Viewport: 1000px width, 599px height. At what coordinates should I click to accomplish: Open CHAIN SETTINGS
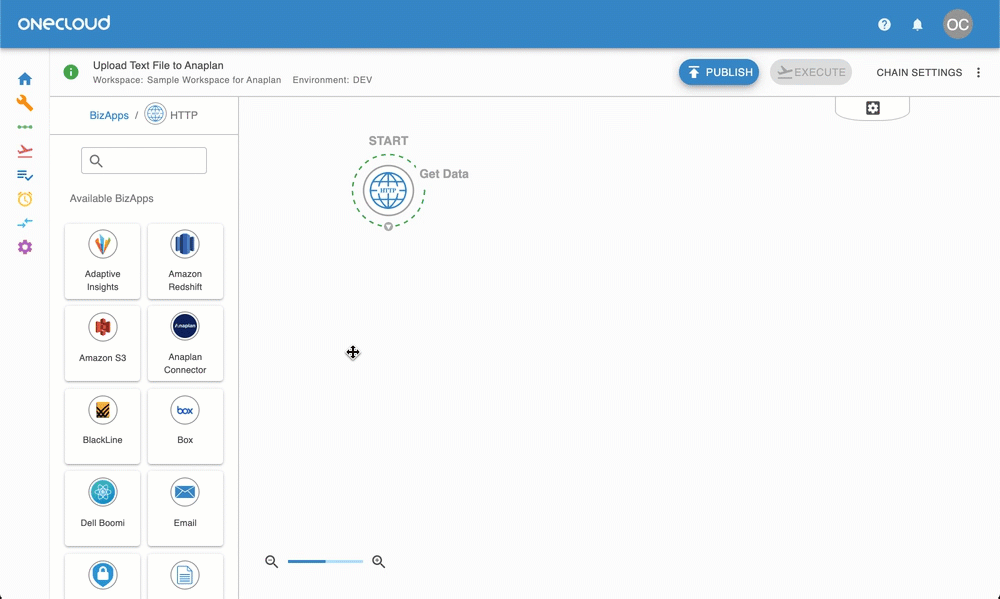919,72
